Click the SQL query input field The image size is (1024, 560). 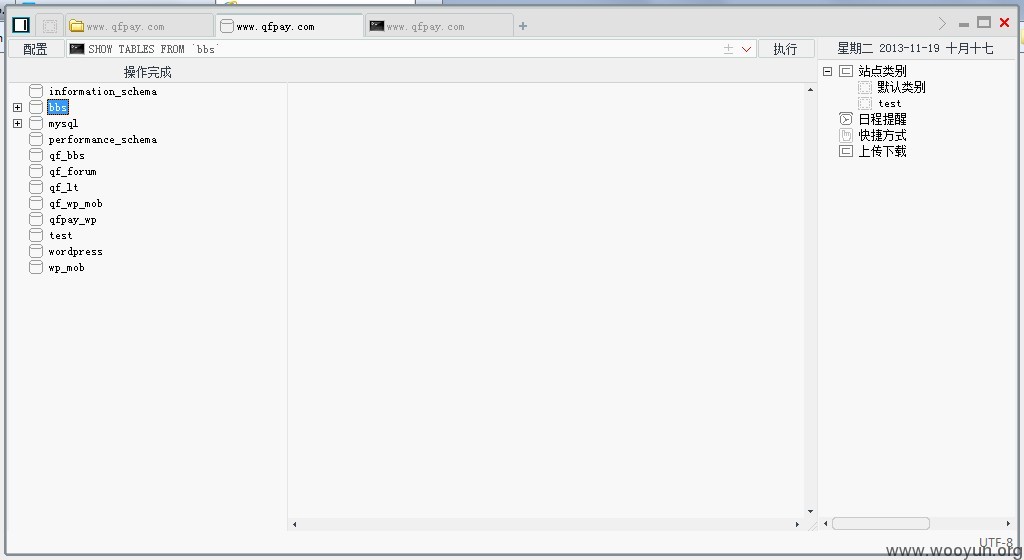pyautogui.click(x=411, y=49)
